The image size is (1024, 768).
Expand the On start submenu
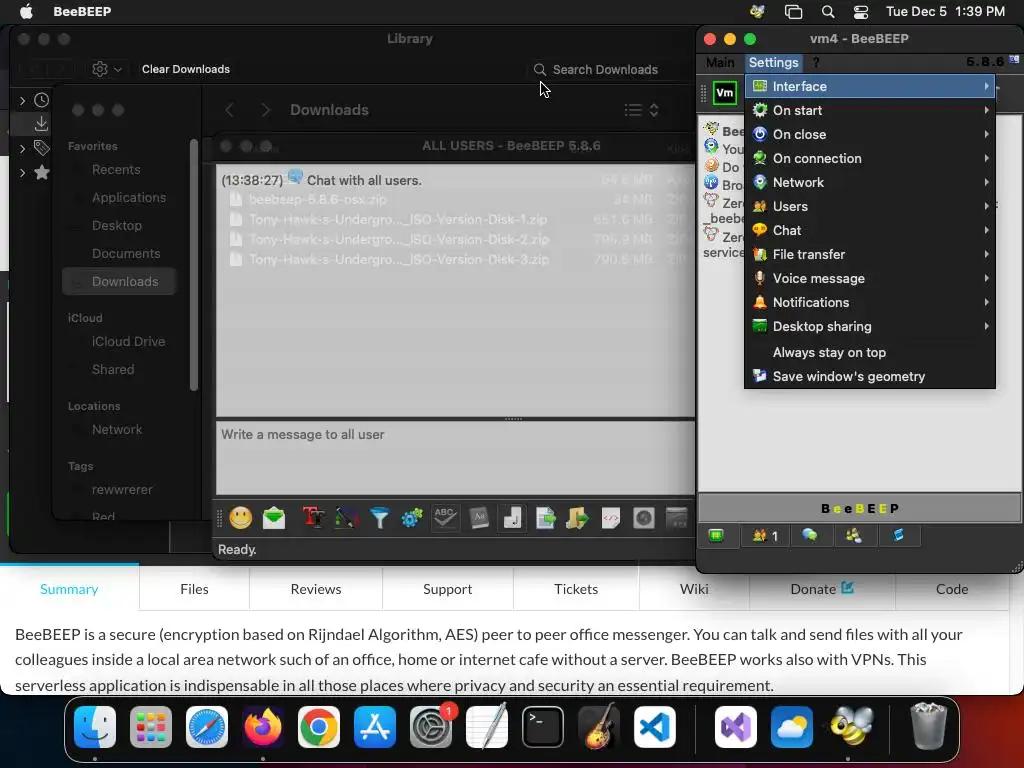871,110
